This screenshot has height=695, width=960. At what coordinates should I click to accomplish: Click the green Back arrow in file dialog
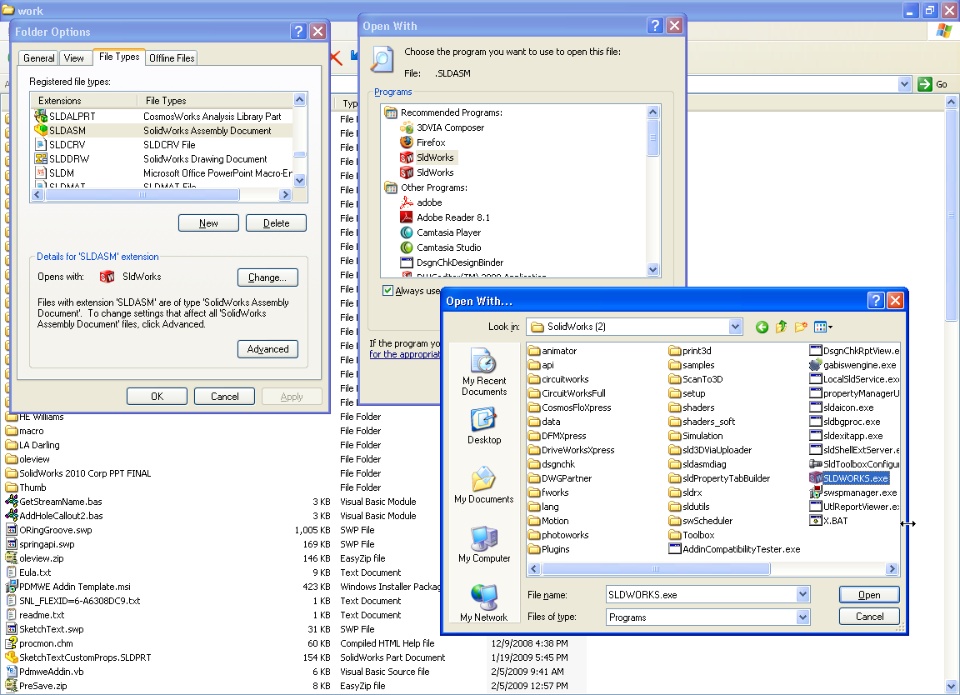coord(762,327)
